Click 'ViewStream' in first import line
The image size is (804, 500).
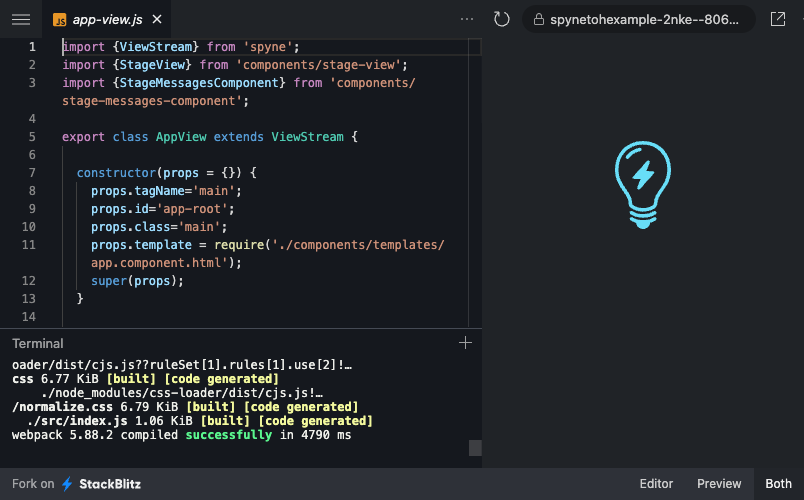coord(156,47)
